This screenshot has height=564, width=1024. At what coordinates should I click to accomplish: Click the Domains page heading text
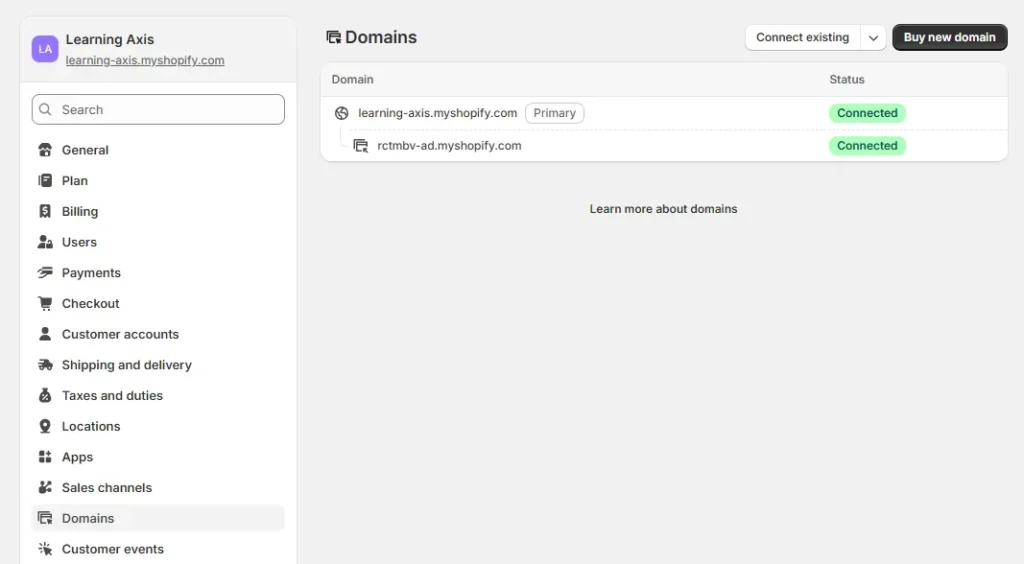[381, 37]
